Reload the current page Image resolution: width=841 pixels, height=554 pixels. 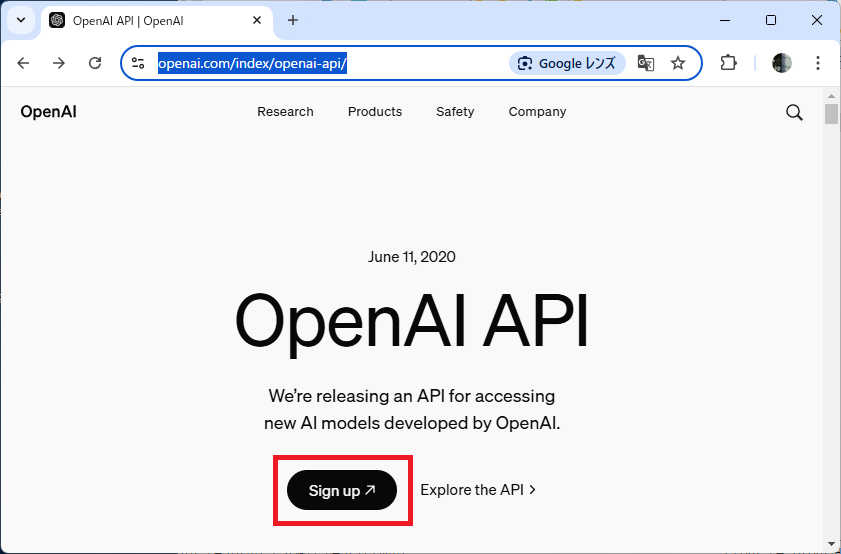point(95,63)
